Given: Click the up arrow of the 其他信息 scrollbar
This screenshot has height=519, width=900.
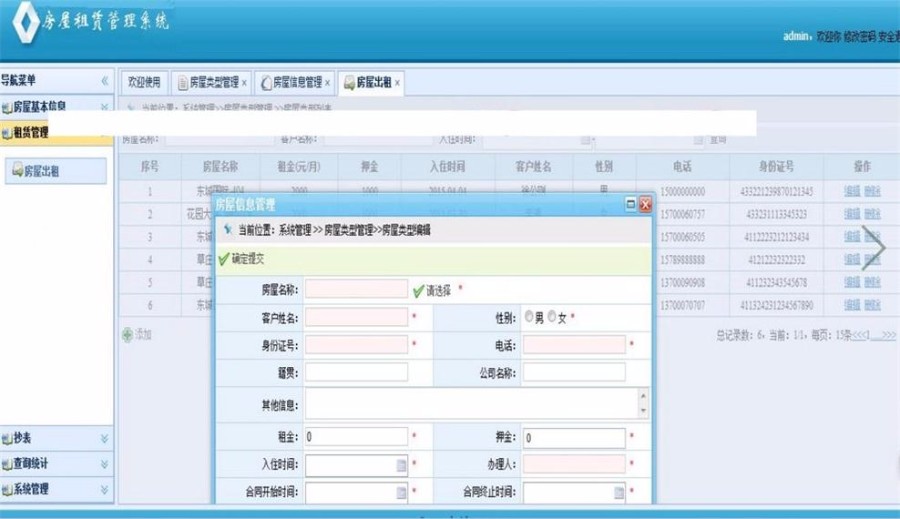Looking at the screenshot, I should point(643,396).
